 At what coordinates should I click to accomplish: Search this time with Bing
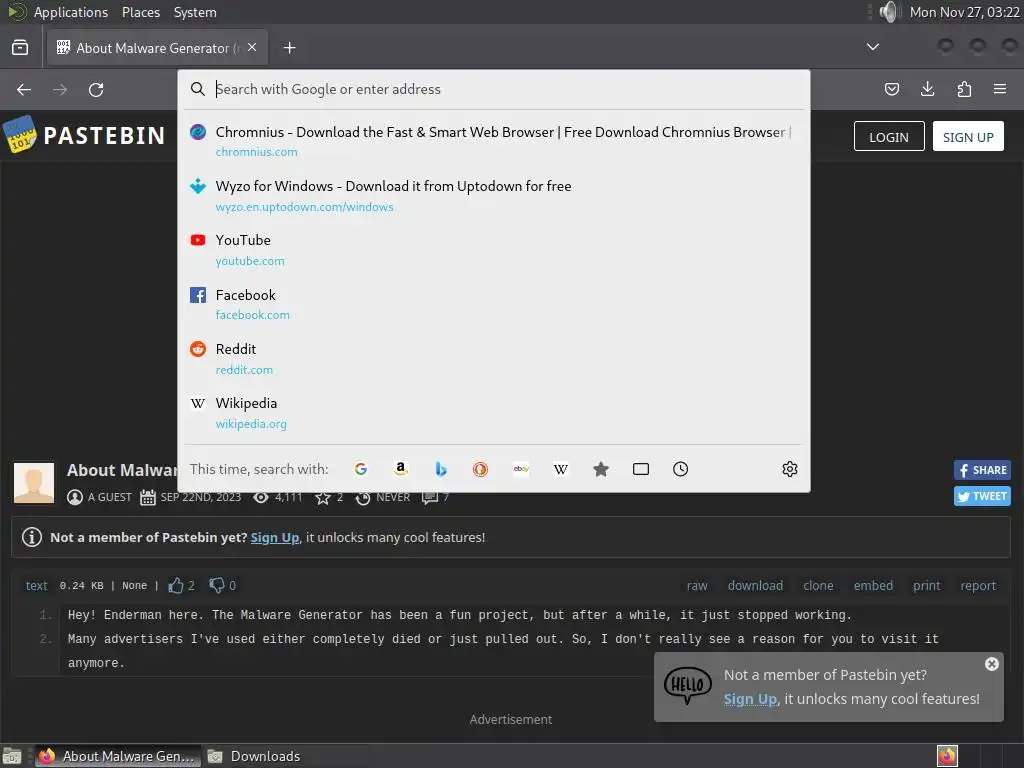(x=441, y=469)
